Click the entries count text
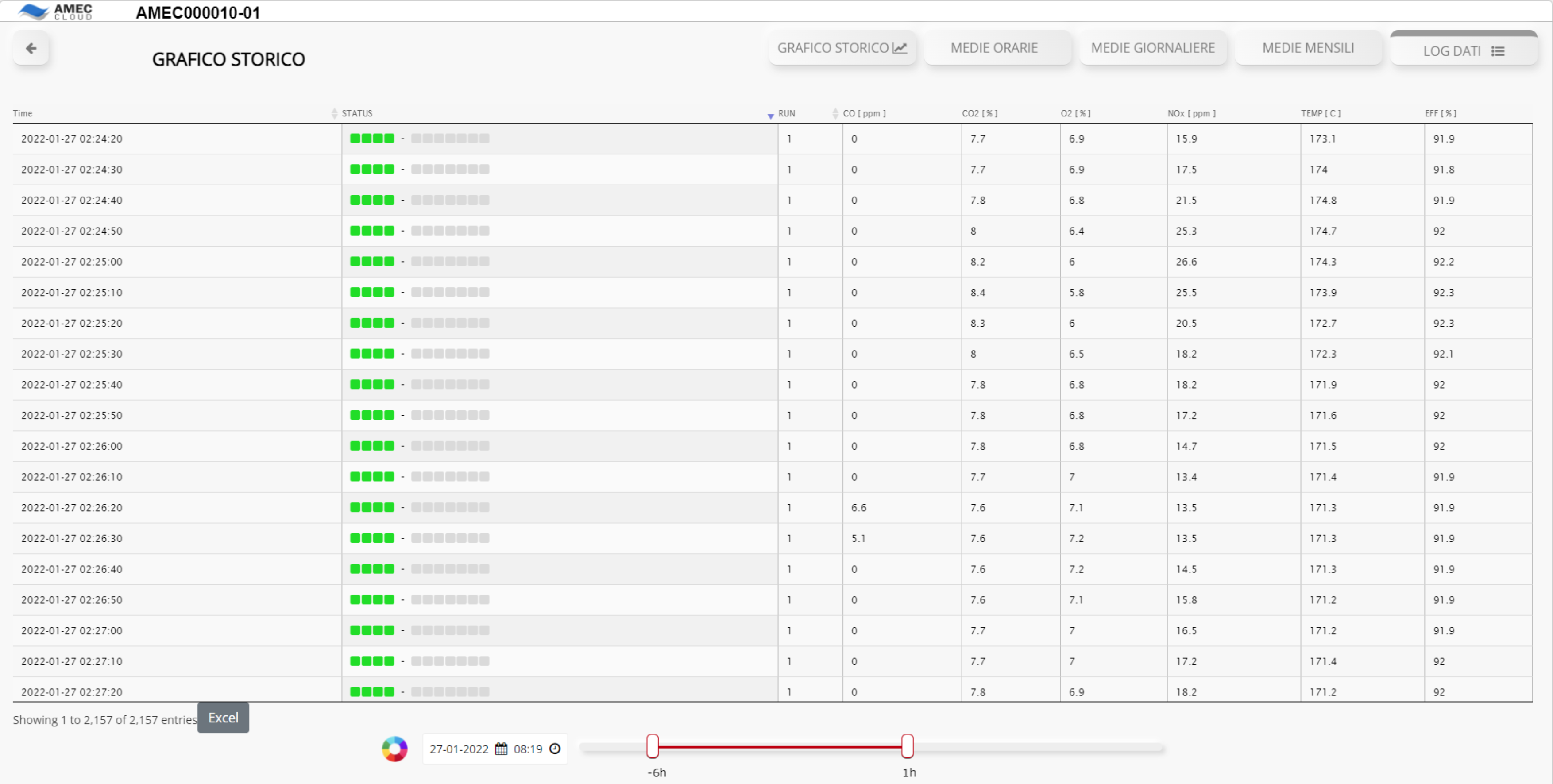1553x784 pixels. (x=105, y=720)
